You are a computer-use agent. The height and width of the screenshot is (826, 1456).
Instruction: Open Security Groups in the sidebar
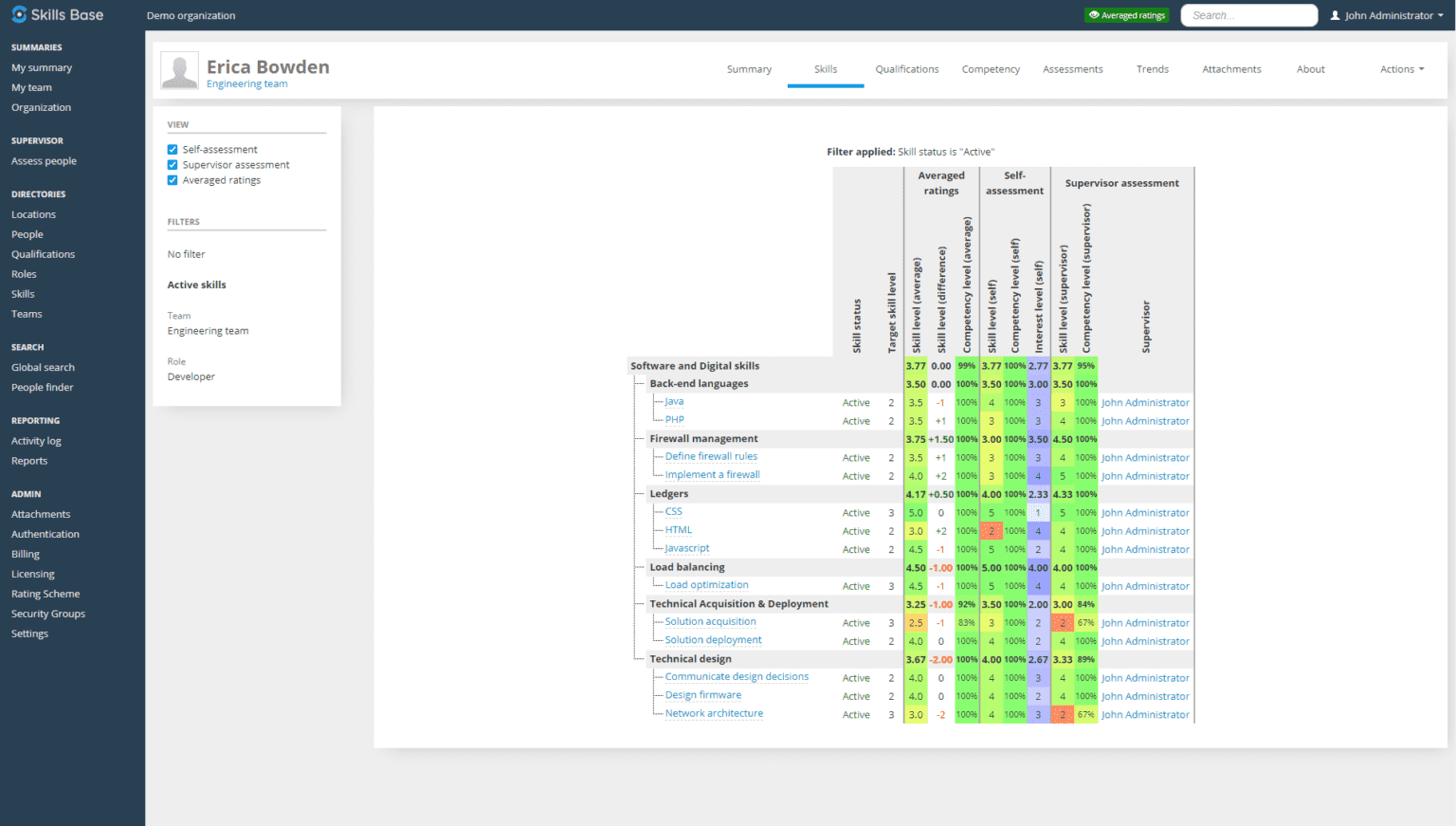pos(48,615)
